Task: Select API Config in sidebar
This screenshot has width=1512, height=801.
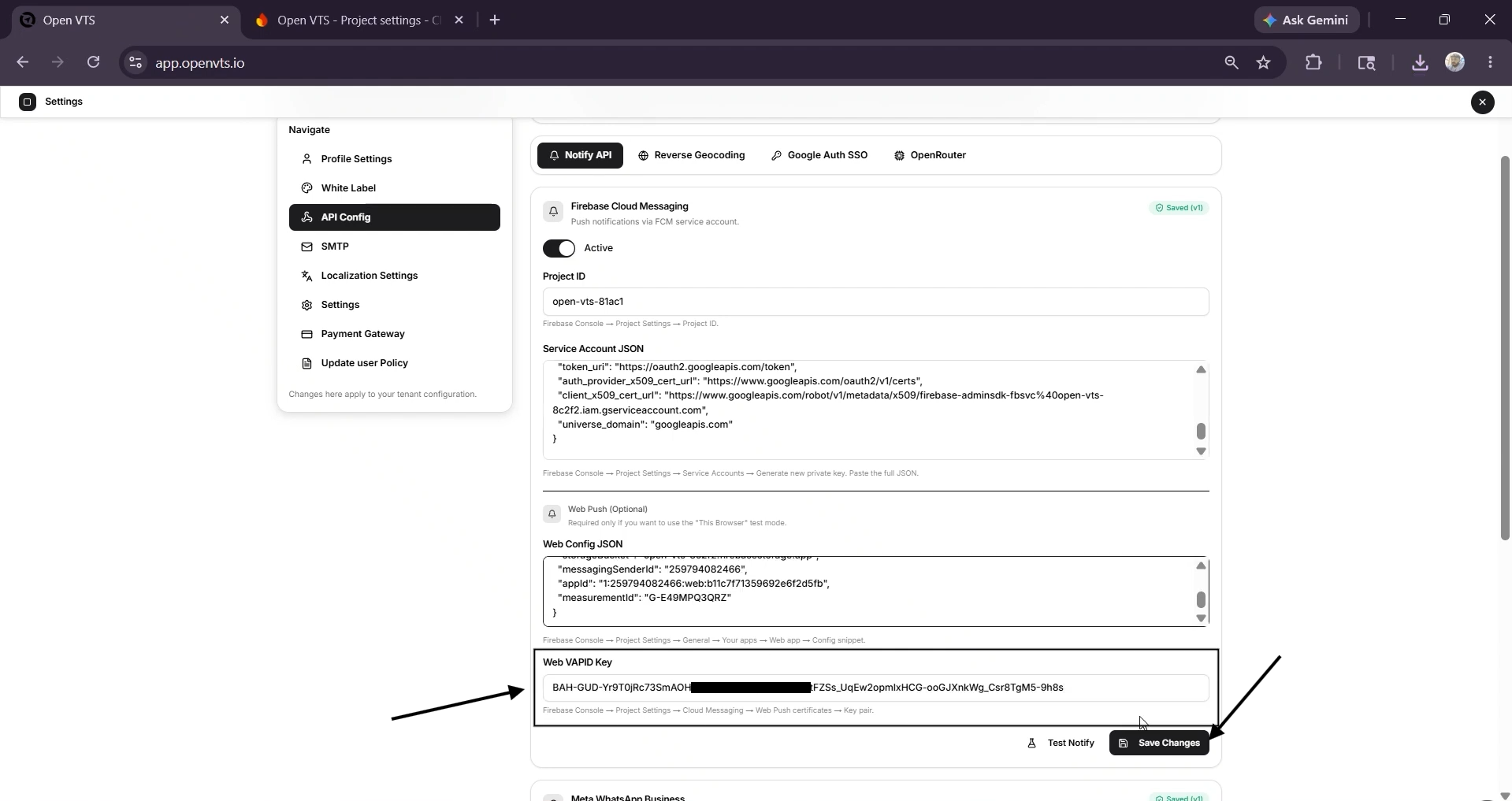Action: click(x=394, y=217)
